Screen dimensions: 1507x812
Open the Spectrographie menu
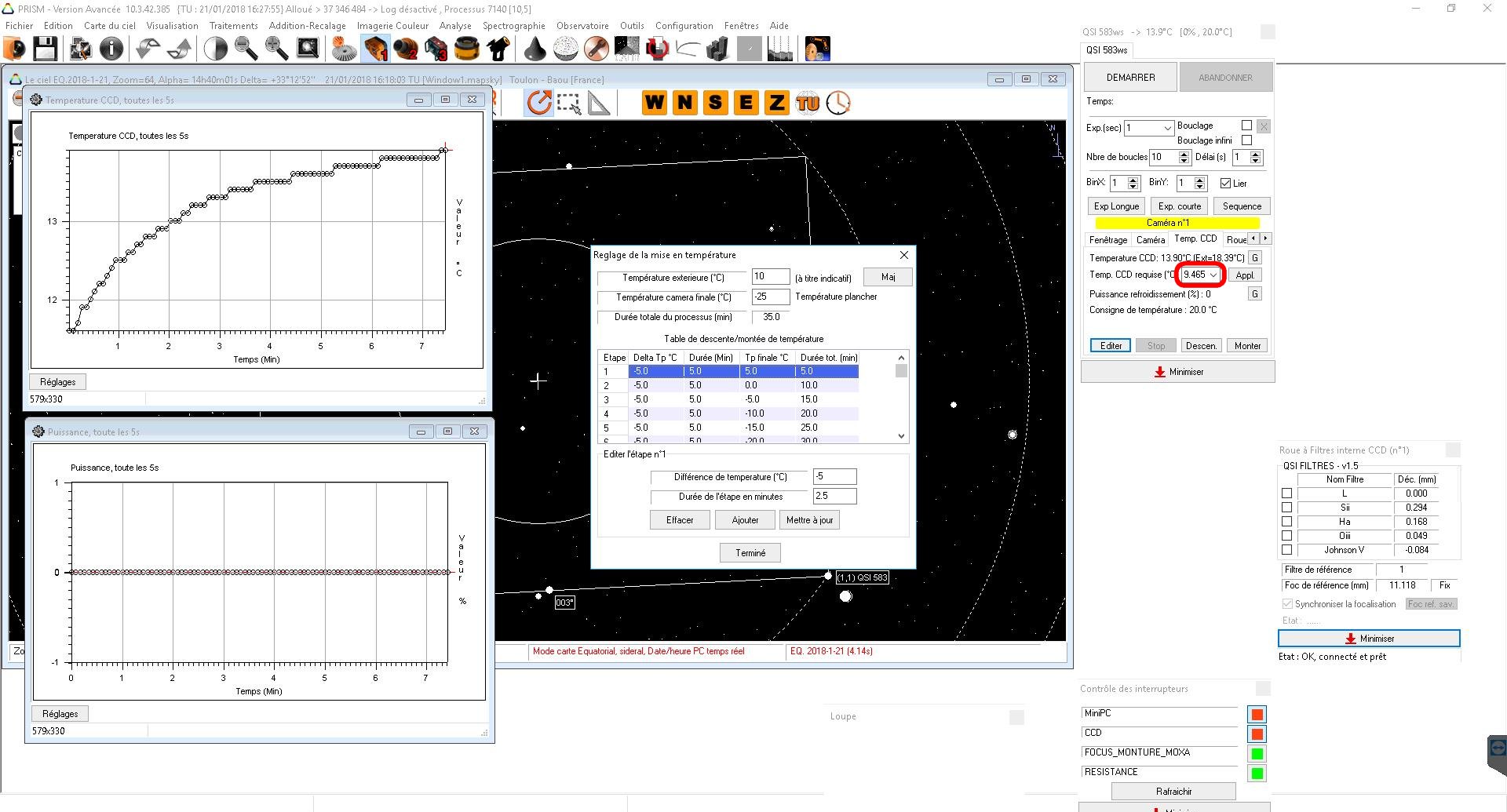(x=513, y=26)
